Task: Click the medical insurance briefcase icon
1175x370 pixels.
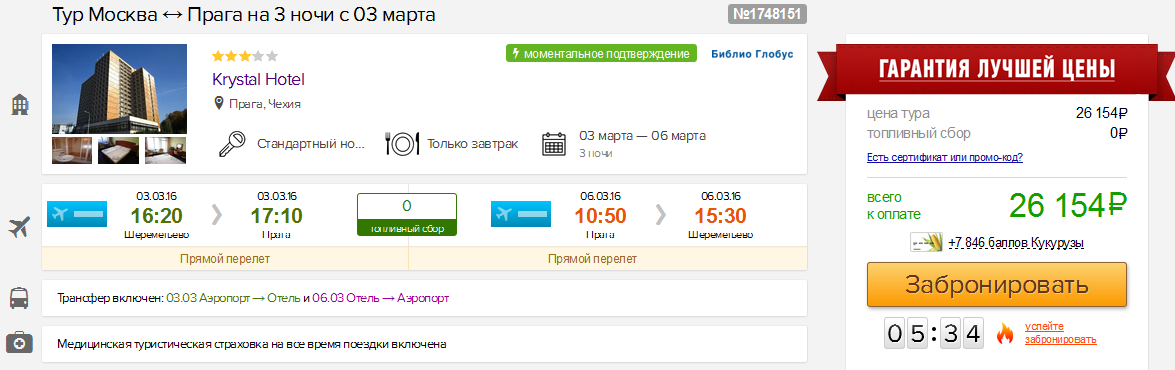Action: coord(19,343)
